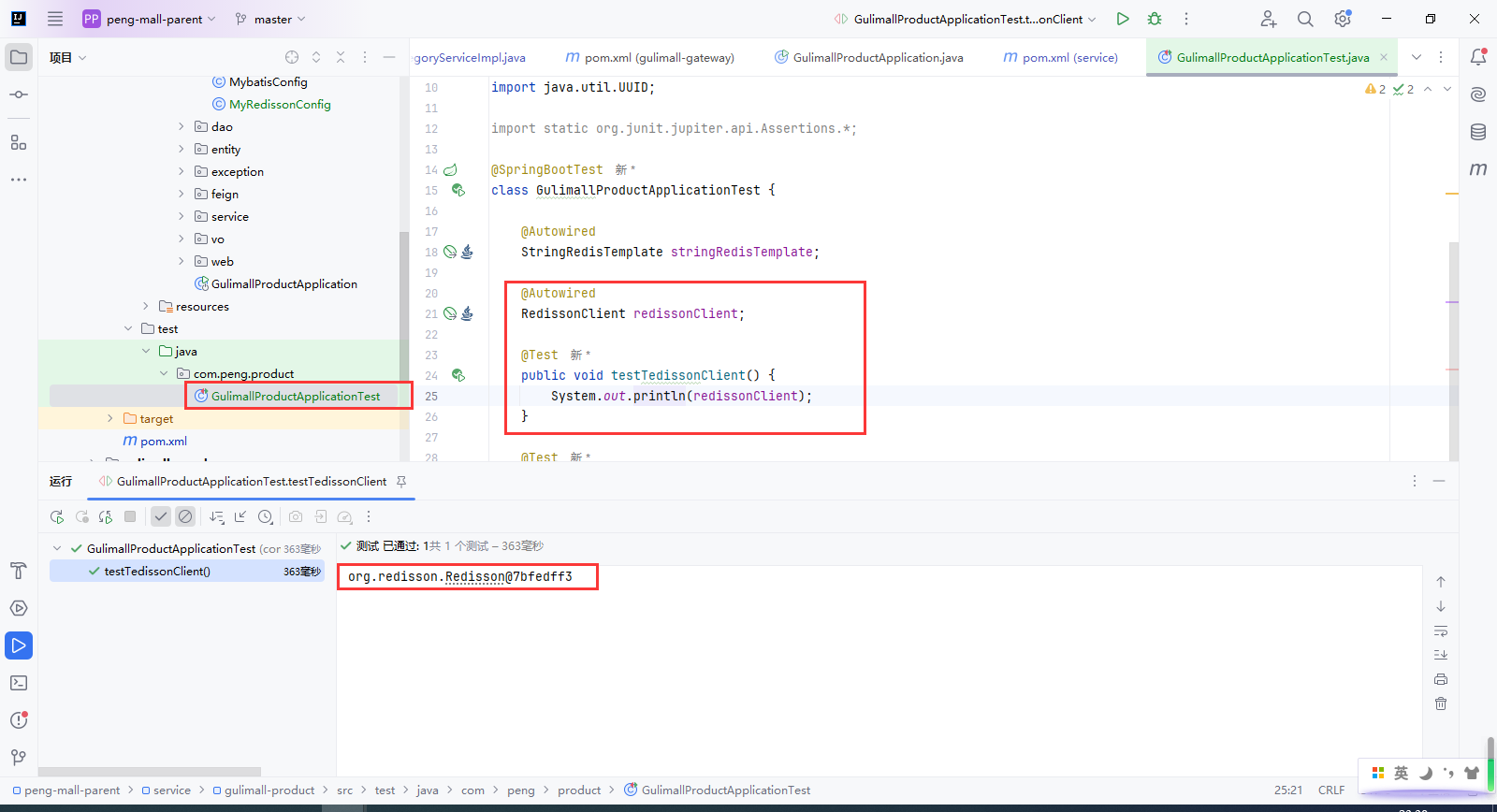Collapse the test folder
This screenshot has height=812, width=1497.
pos(128,328)
